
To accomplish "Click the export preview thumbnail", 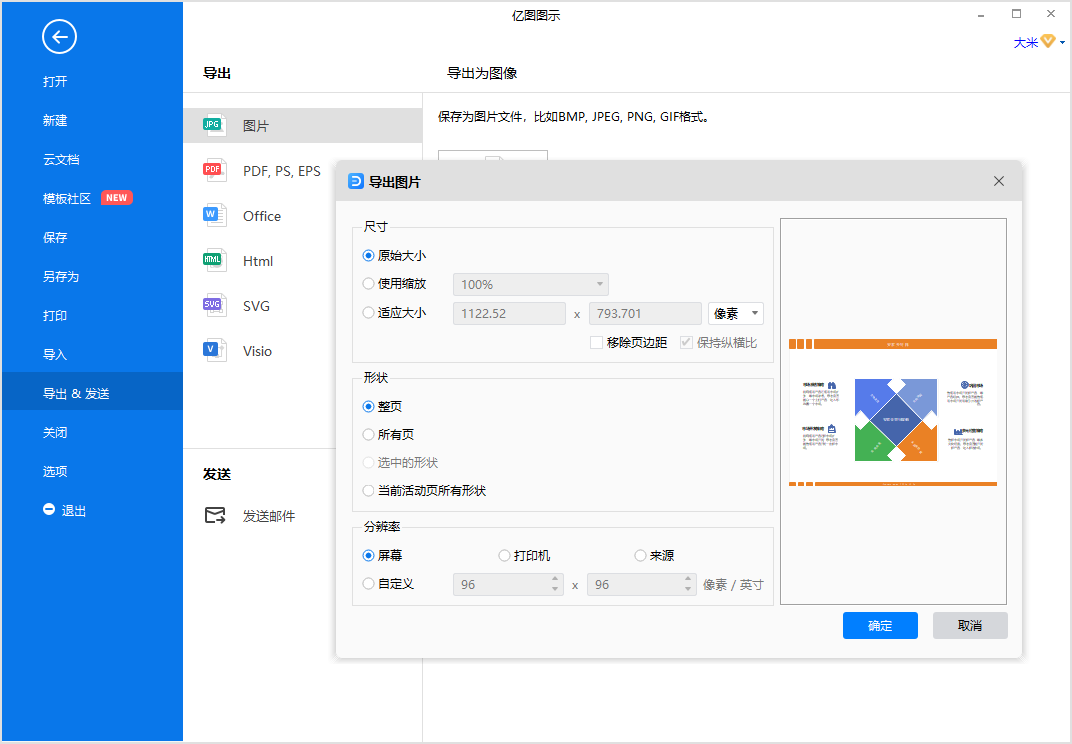I will [893, 412].
